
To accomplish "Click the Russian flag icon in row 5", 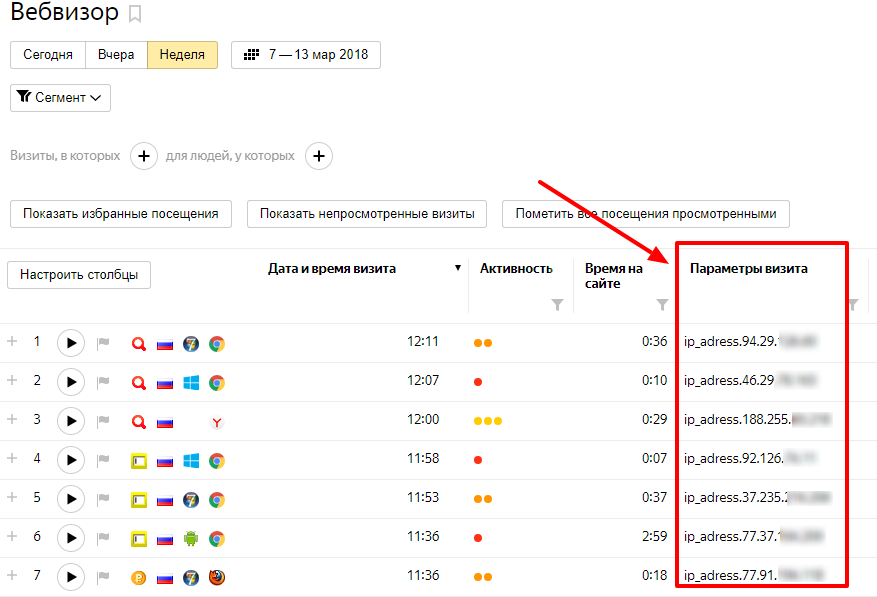I will (x=164, y=498).
